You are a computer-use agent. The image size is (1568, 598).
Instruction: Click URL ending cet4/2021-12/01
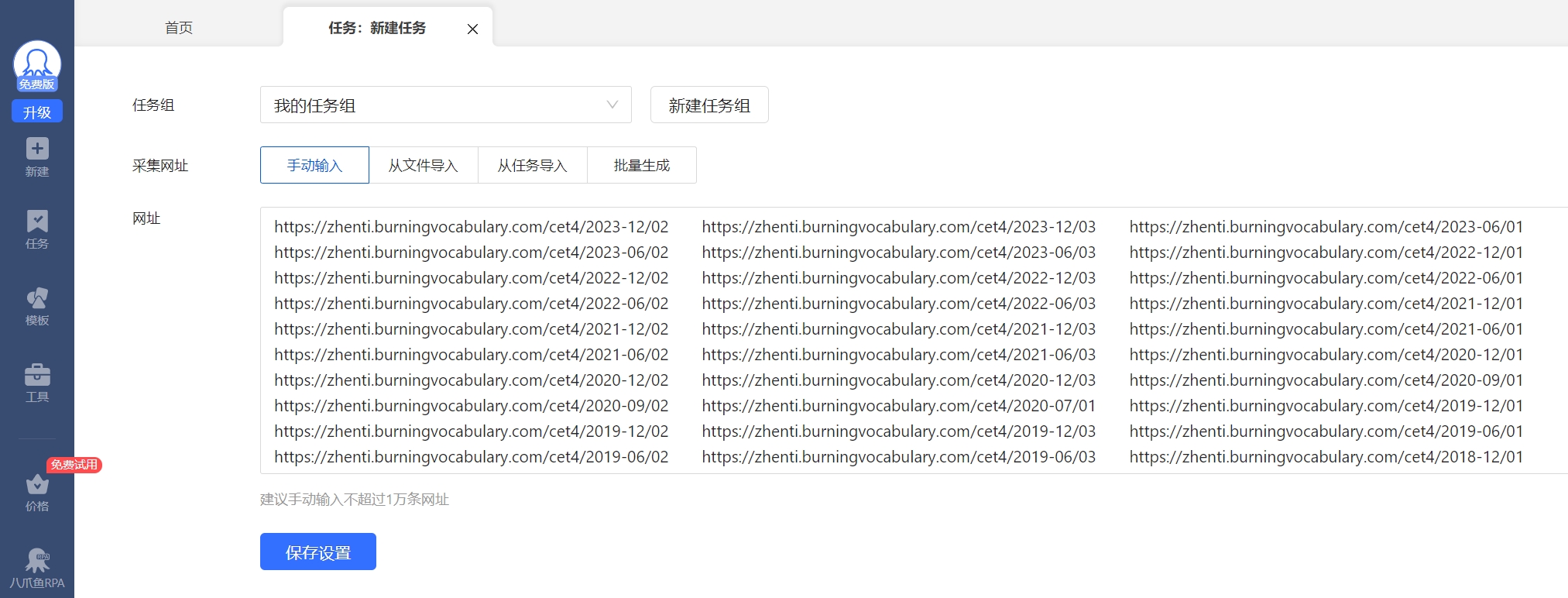1326,304
